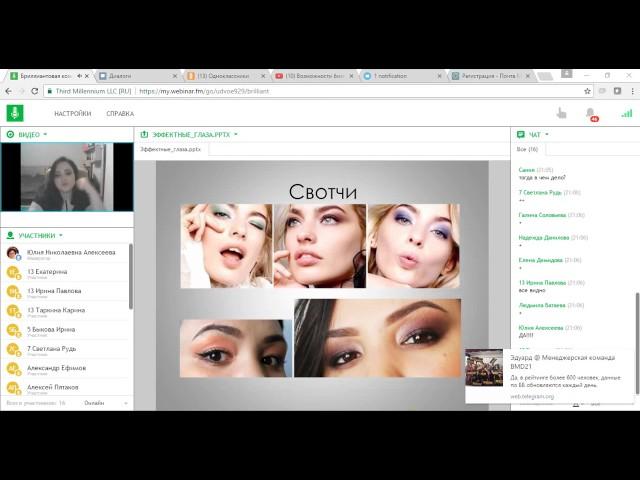Image resolution: width=640 pixels, height=480 pixels.
Task: Toggle the green microphone button
Action: click(x=15, y=113)
